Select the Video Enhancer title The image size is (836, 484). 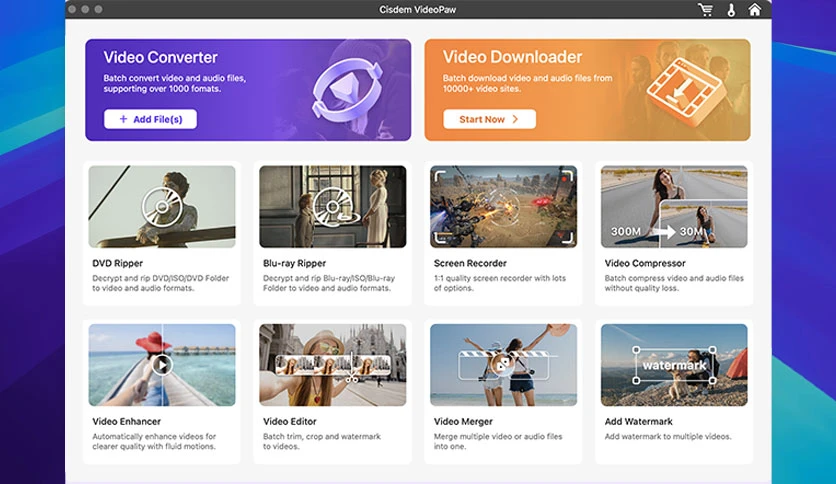126,422
